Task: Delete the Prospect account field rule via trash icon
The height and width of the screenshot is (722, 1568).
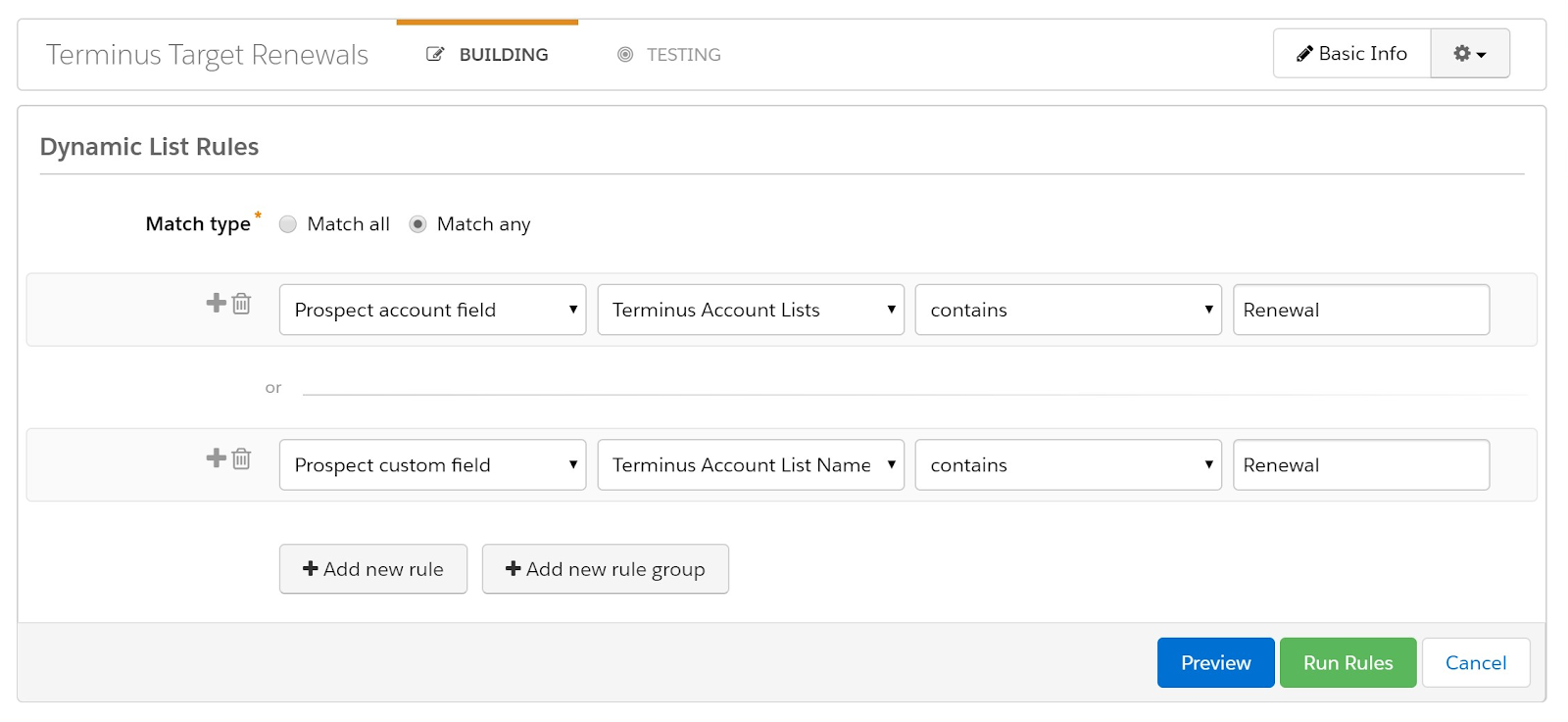Action: click(x=242, y=304)
